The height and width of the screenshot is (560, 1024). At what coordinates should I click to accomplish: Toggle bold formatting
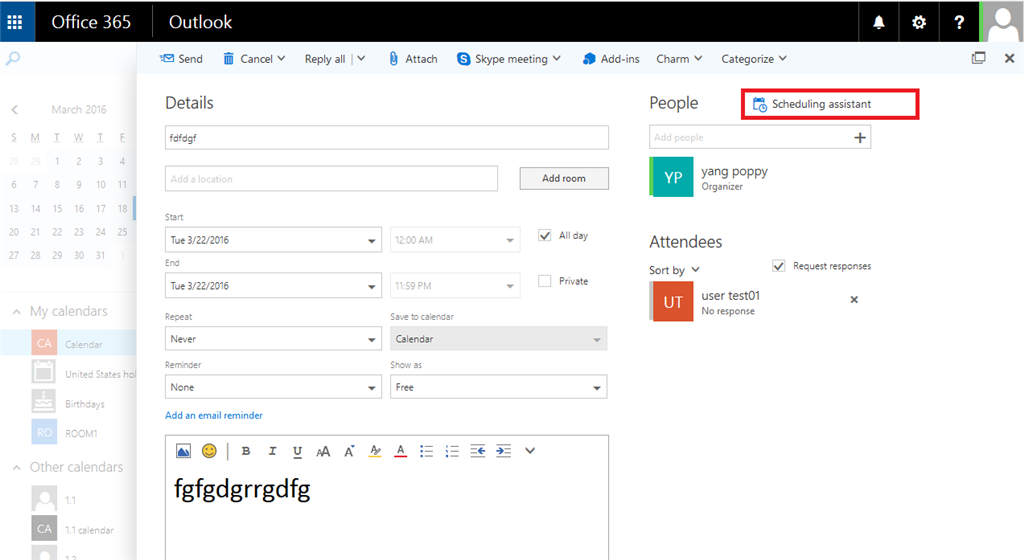pyautogui.click(x=246, y=450)
